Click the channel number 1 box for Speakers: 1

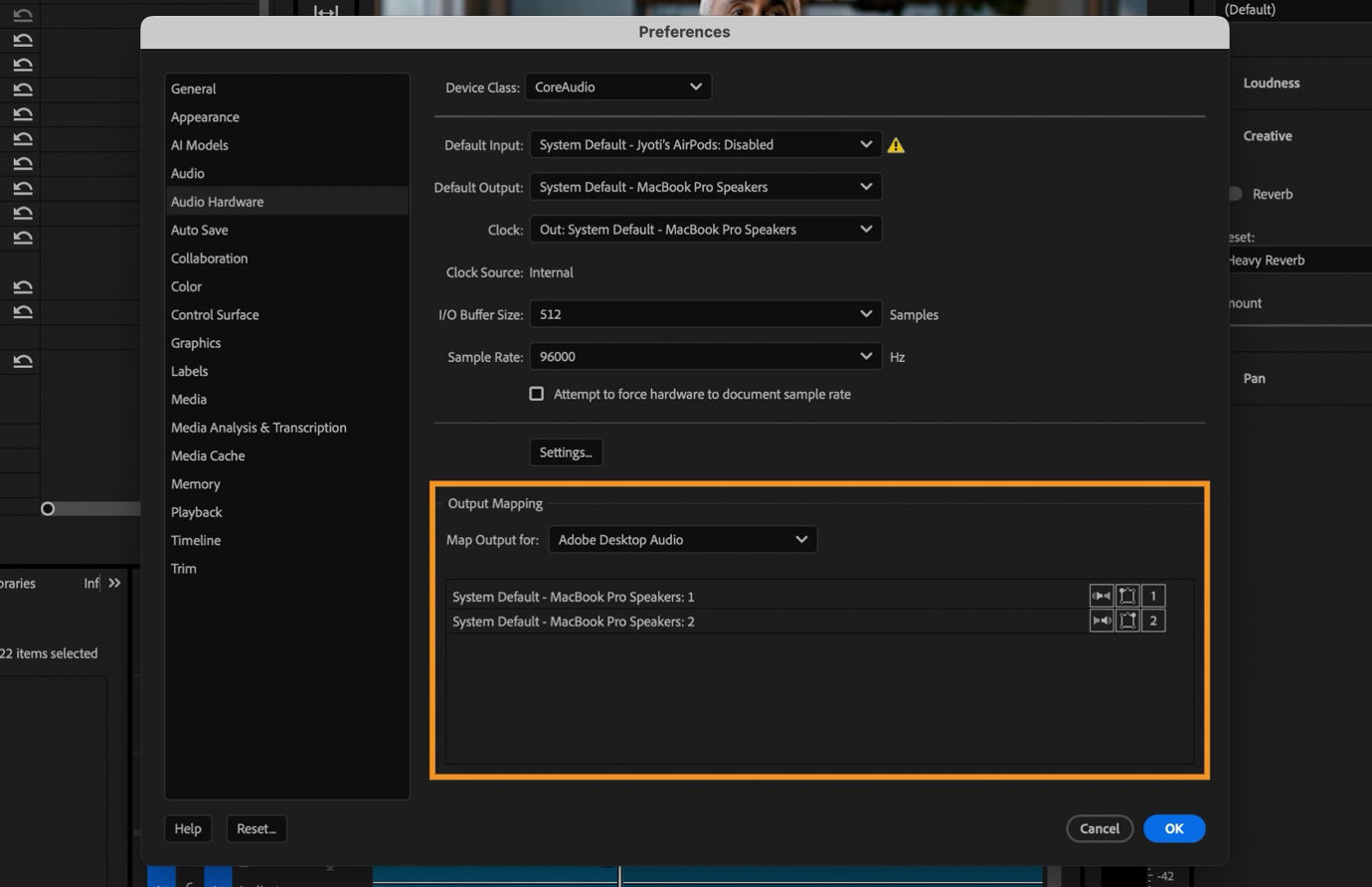1153,595
